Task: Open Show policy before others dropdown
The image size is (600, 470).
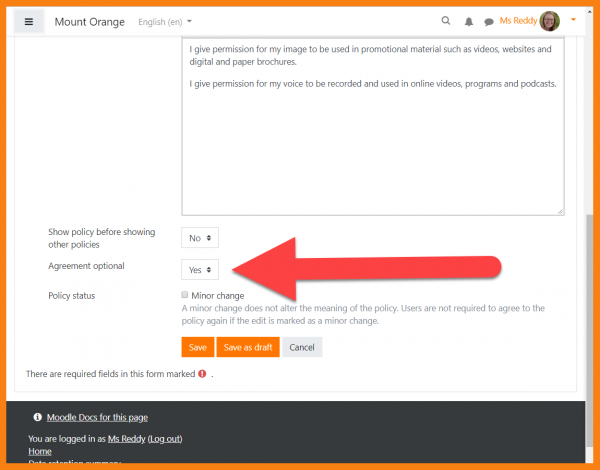Action: pyautogui.click(x=199, y=238)
